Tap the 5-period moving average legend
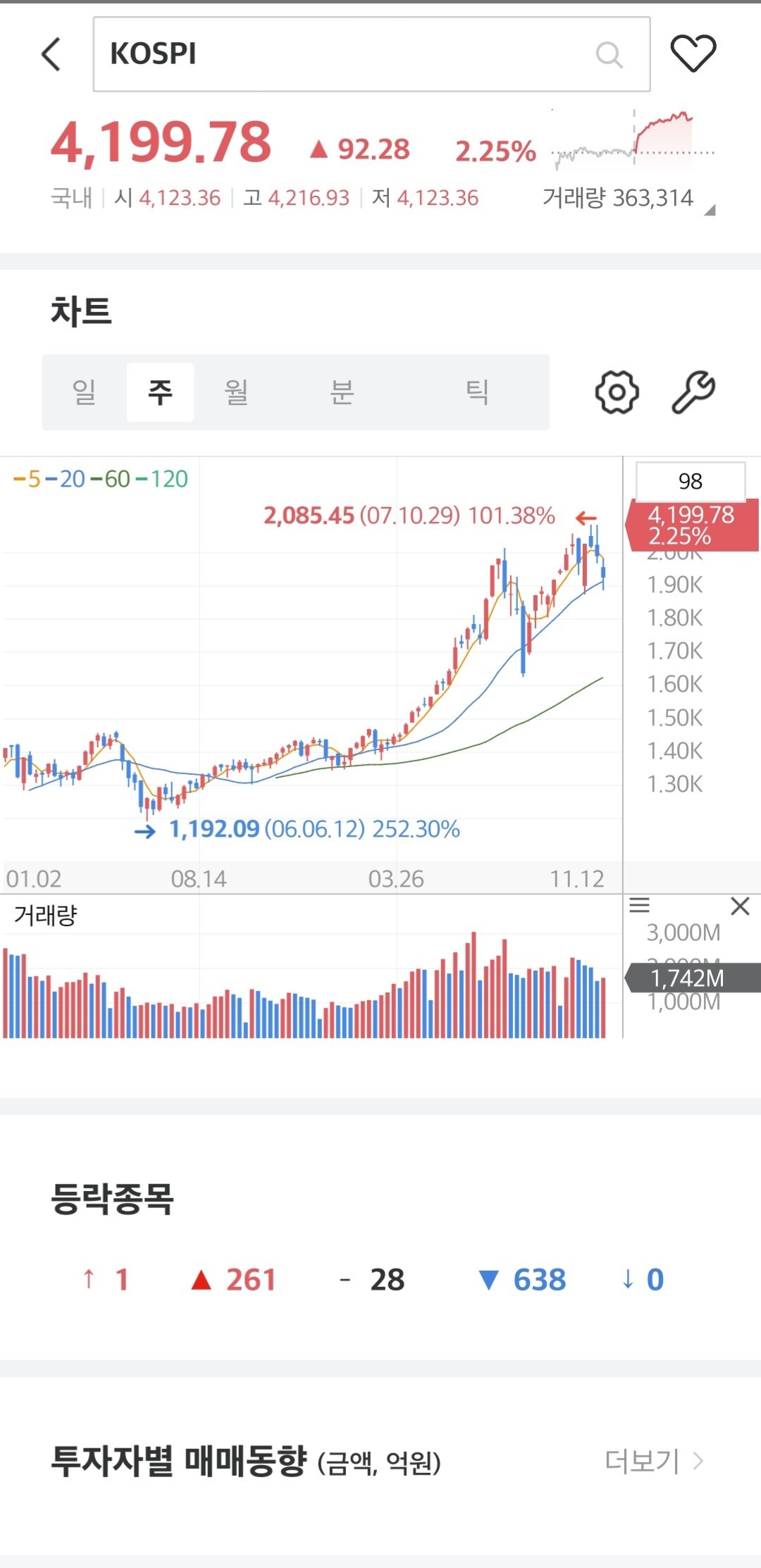This screenshot has height=1568, width=761. [x=27, y=480]
